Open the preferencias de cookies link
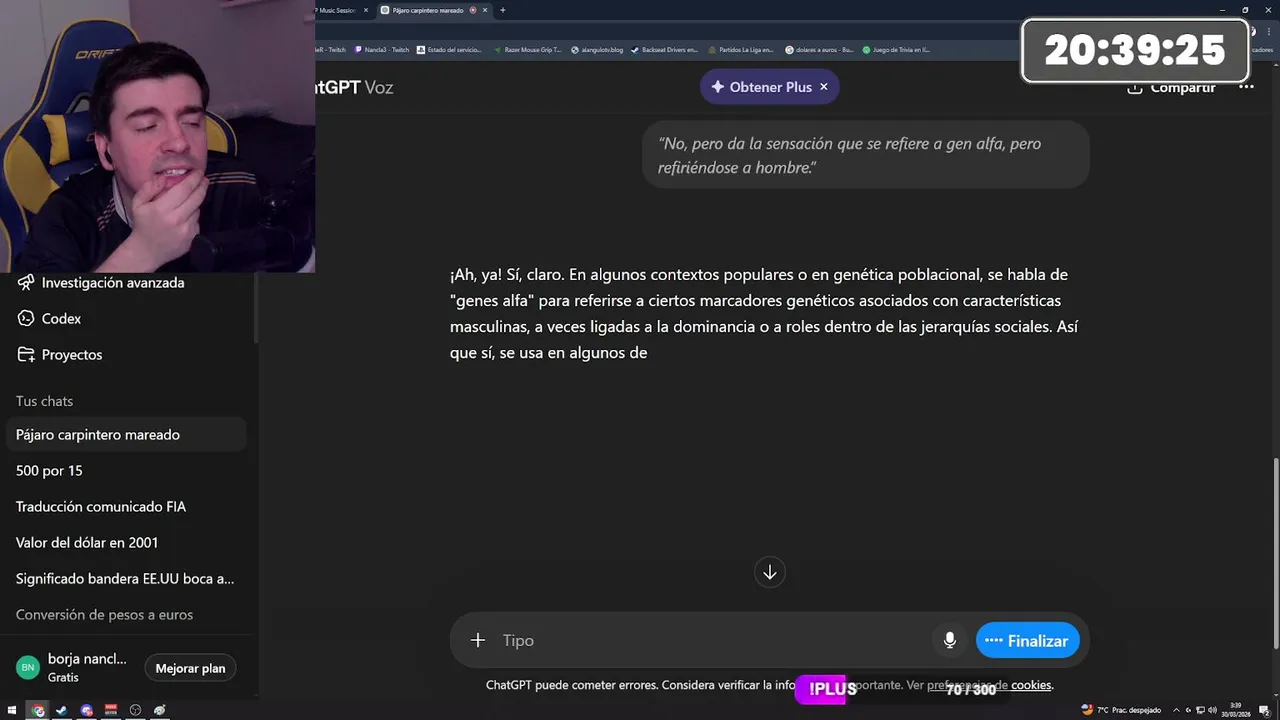Viewport: 1280px width, 720px height. [x=990, y=685]
